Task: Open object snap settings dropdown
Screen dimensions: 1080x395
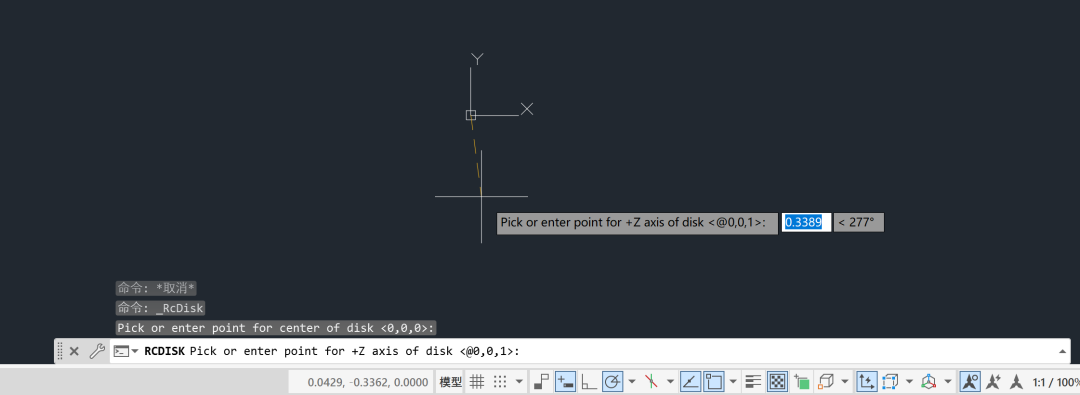Action: 733,381
